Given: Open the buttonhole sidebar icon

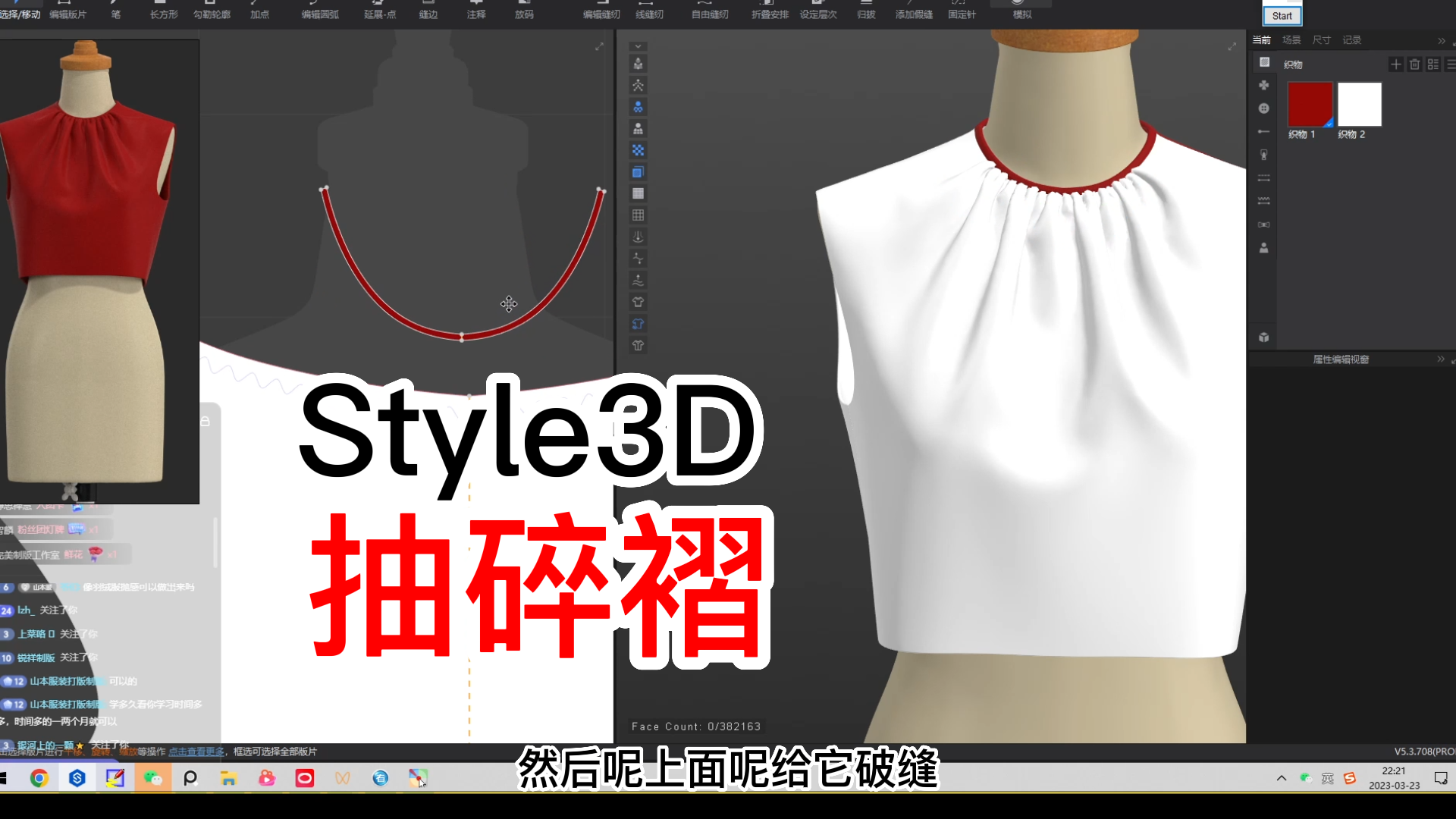Looking at the screenshot, I should (x=1264, y=132).
